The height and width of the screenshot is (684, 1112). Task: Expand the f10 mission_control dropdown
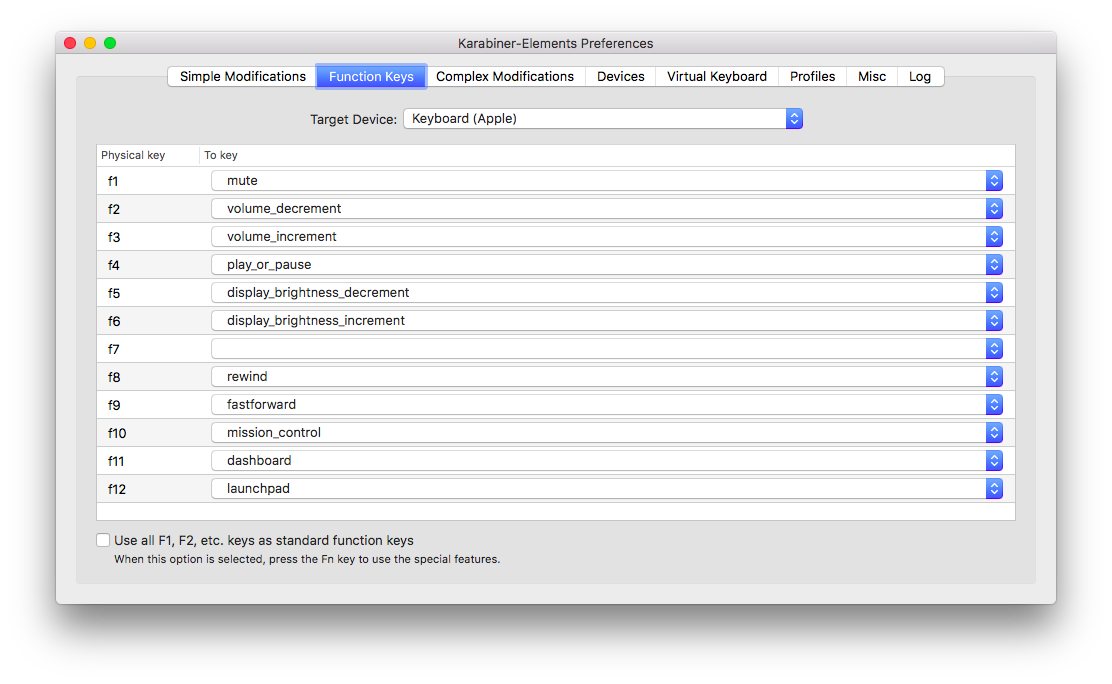[x=607, y=433]
